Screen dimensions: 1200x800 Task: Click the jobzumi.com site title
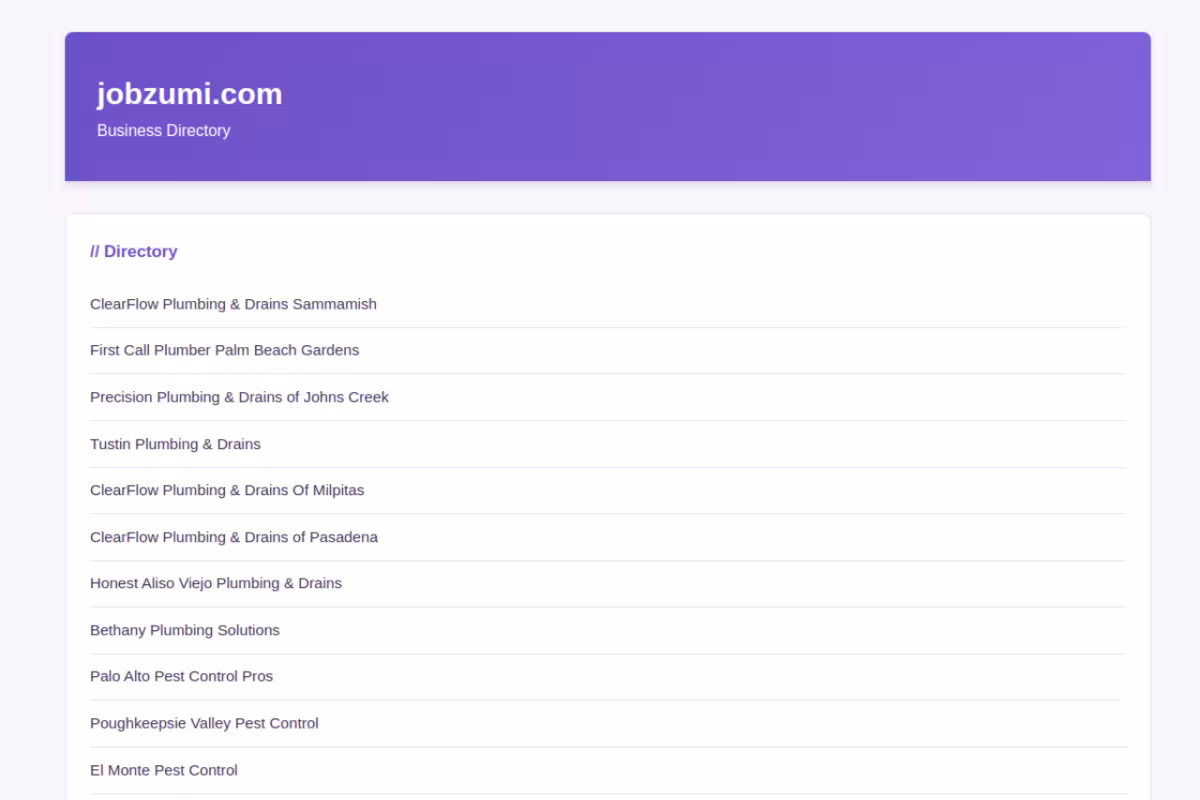coord(189,93)
